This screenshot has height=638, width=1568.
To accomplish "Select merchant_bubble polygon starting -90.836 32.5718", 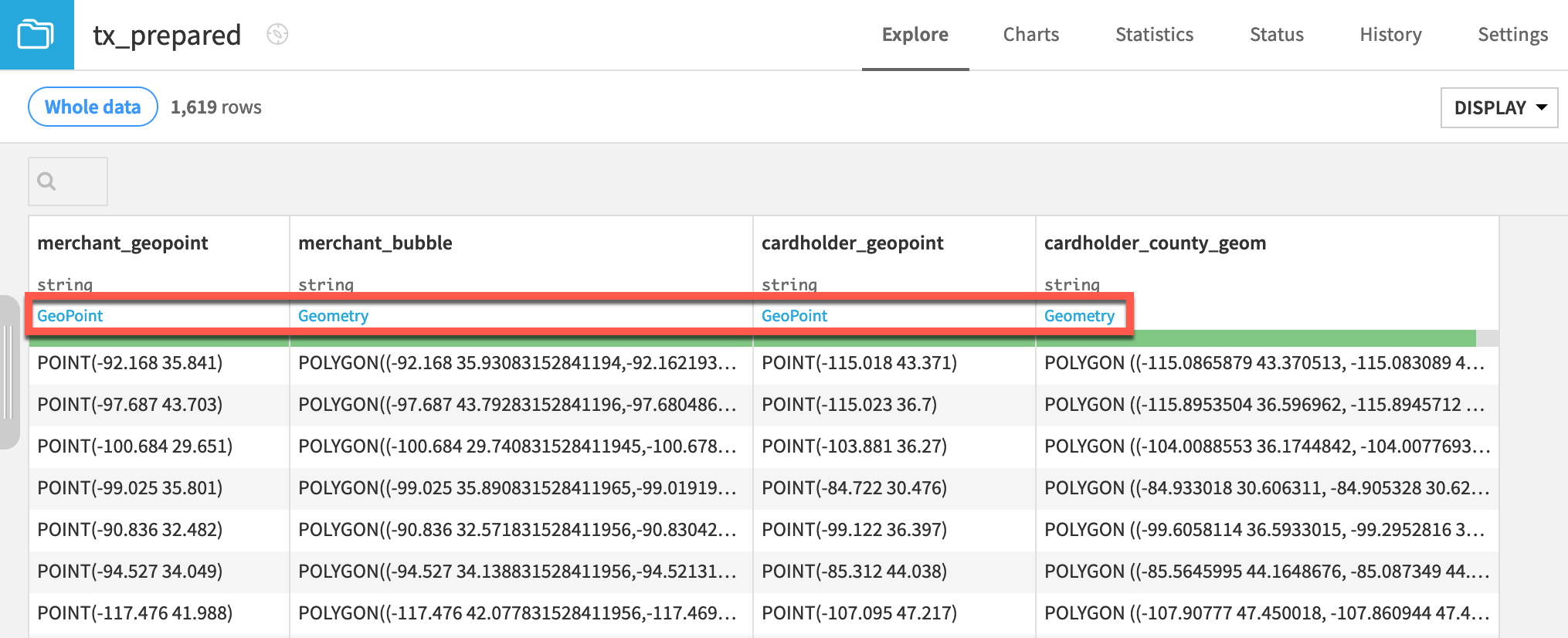I will (x=521, y=530).
